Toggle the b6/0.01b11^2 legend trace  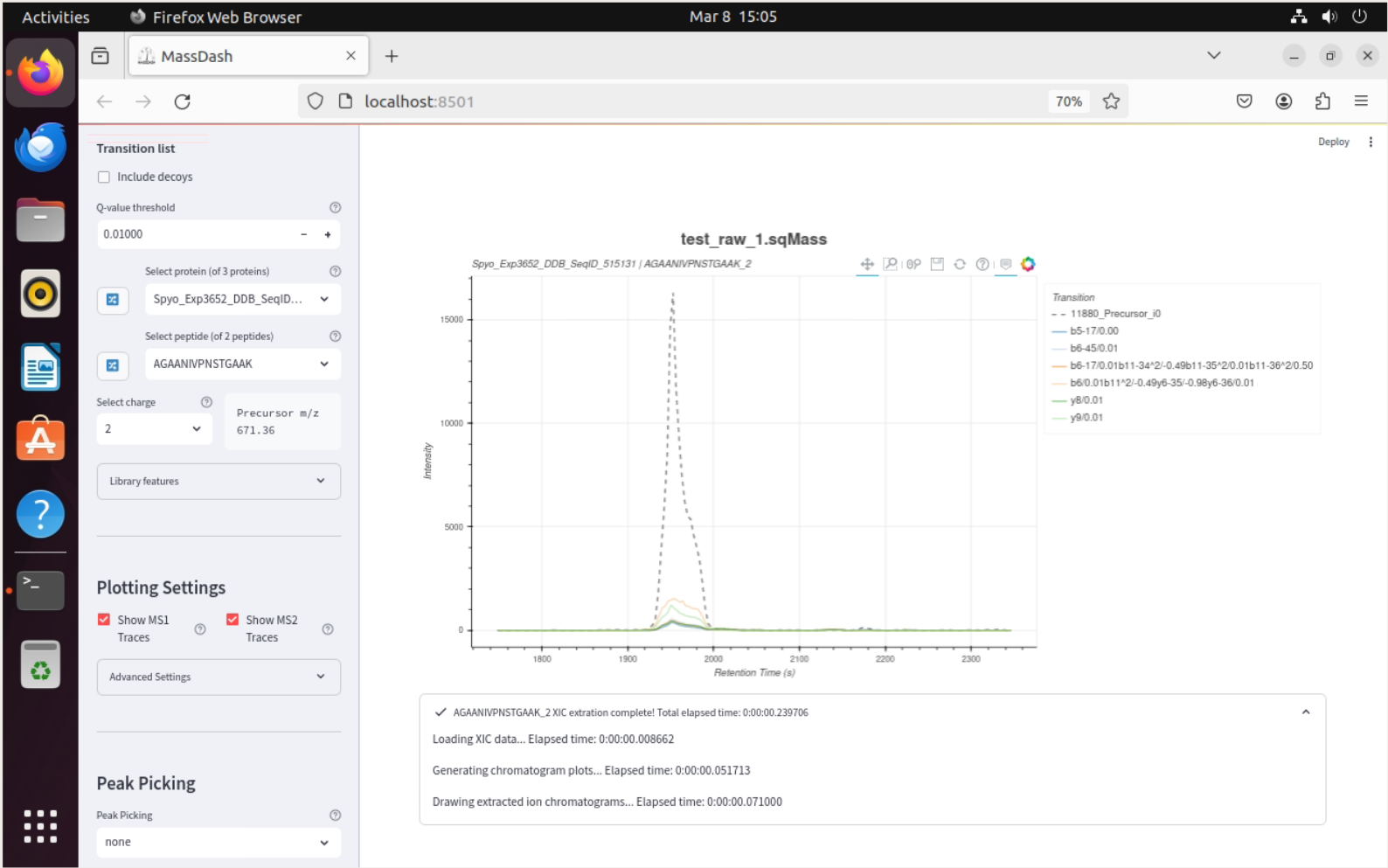[x=1153, y=383]
